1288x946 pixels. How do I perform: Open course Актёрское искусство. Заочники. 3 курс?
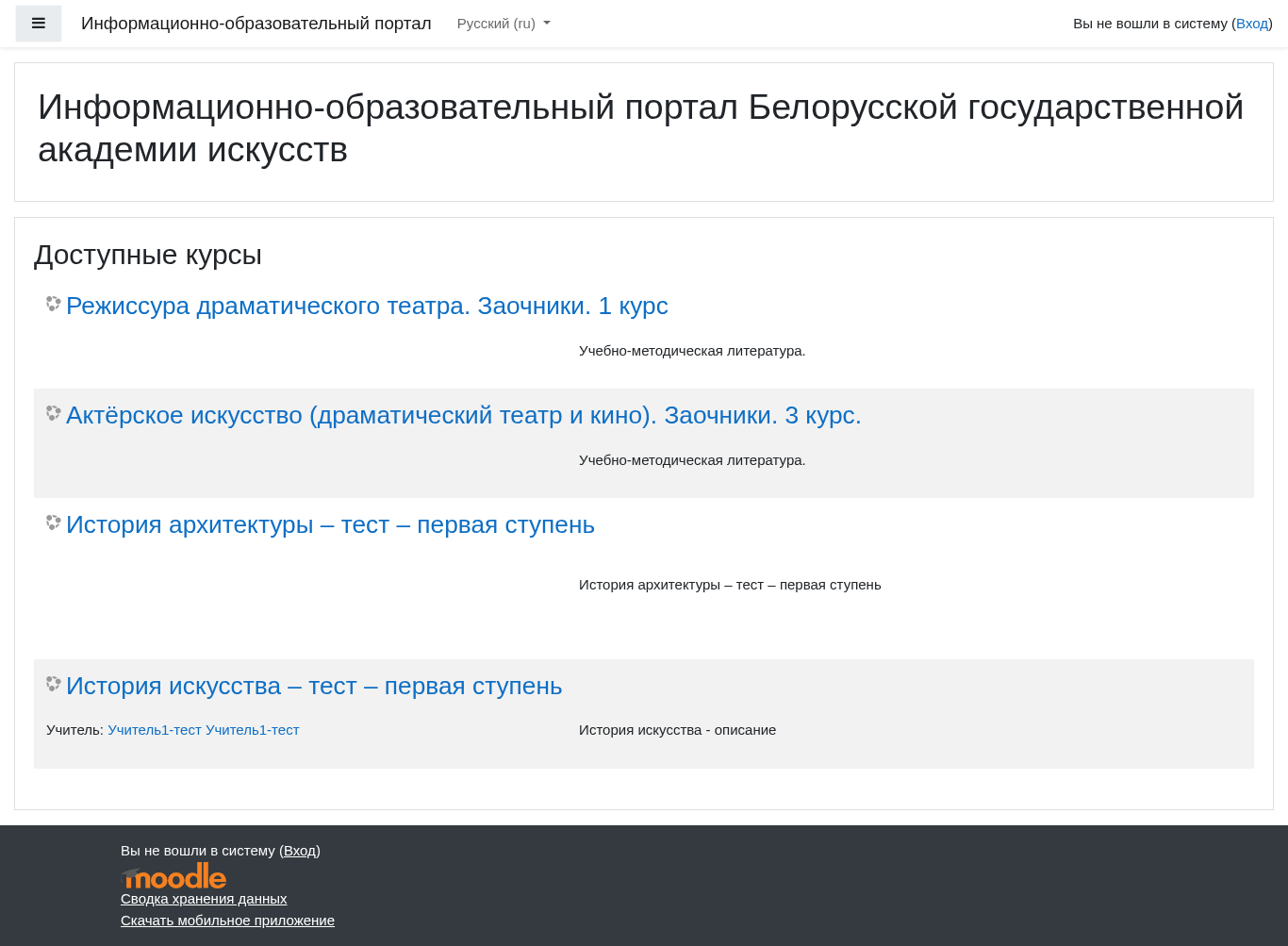pyautogui.click(x=464, y=415)
